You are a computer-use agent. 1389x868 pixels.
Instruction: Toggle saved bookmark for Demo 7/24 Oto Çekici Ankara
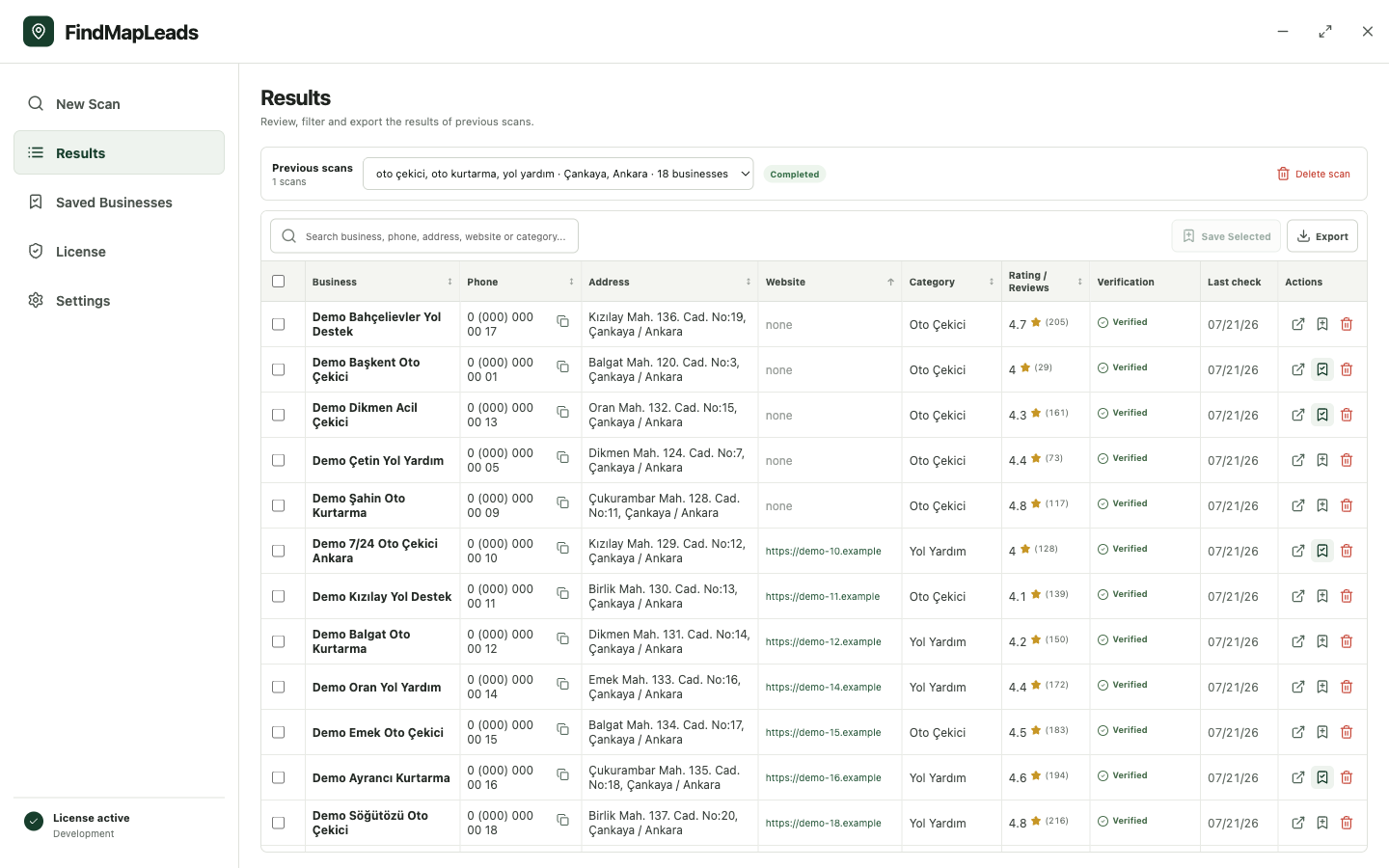pyautogui.click(x=1322, y=551)
